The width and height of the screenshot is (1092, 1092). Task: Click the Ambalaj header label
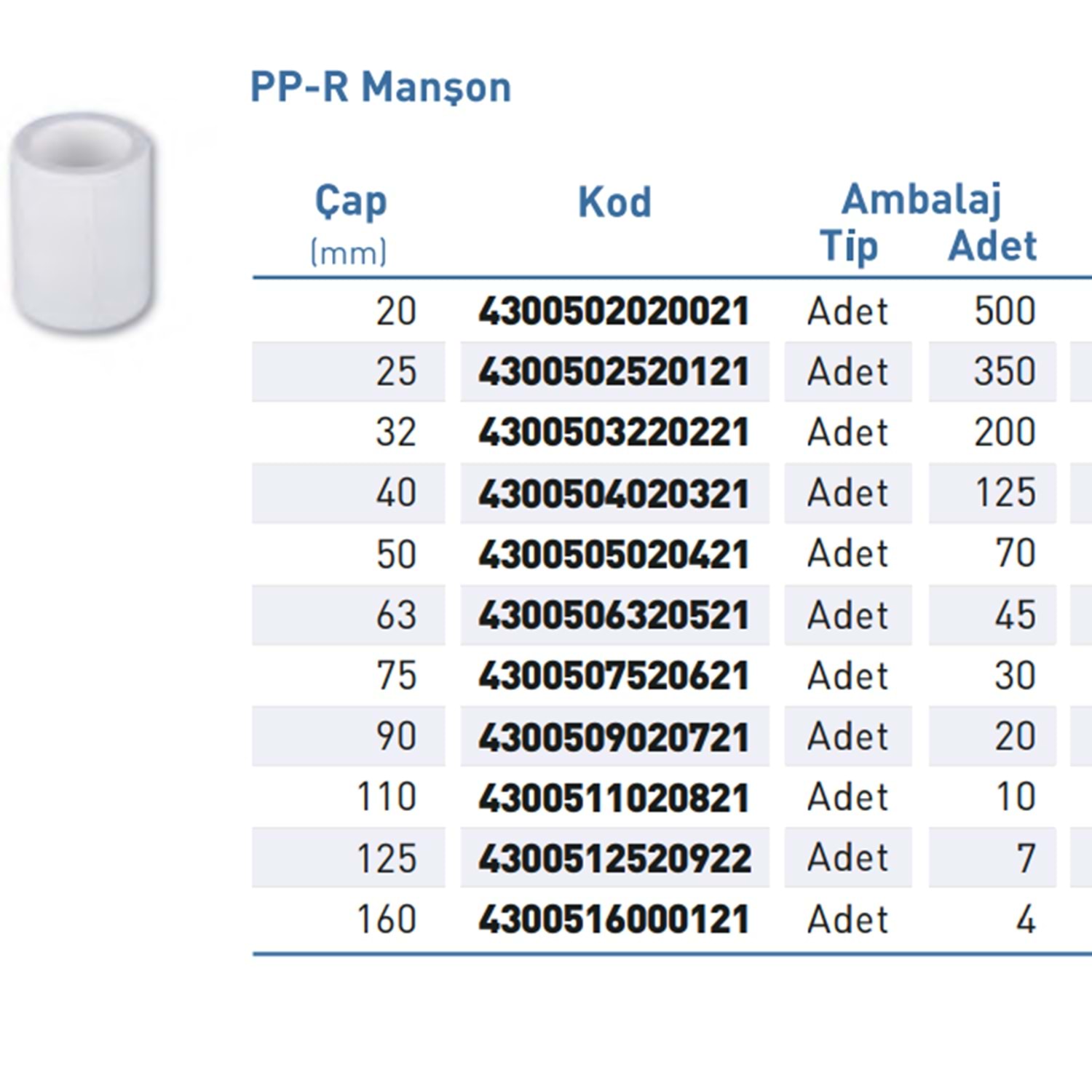[x=922, y=199]
